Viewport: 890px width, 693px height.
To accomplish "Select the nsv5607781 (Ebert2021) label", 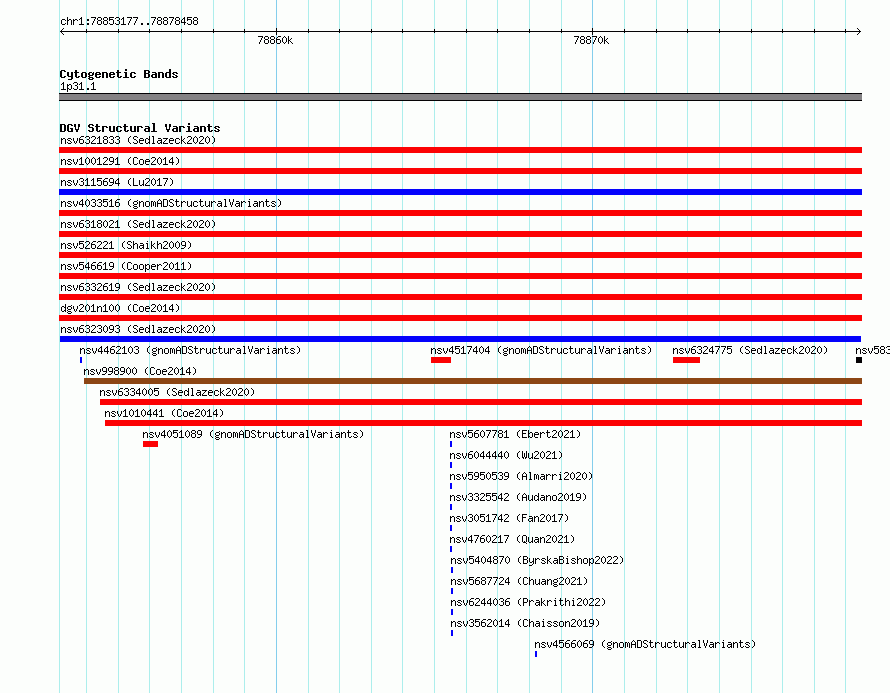I will tap(515, 434).
